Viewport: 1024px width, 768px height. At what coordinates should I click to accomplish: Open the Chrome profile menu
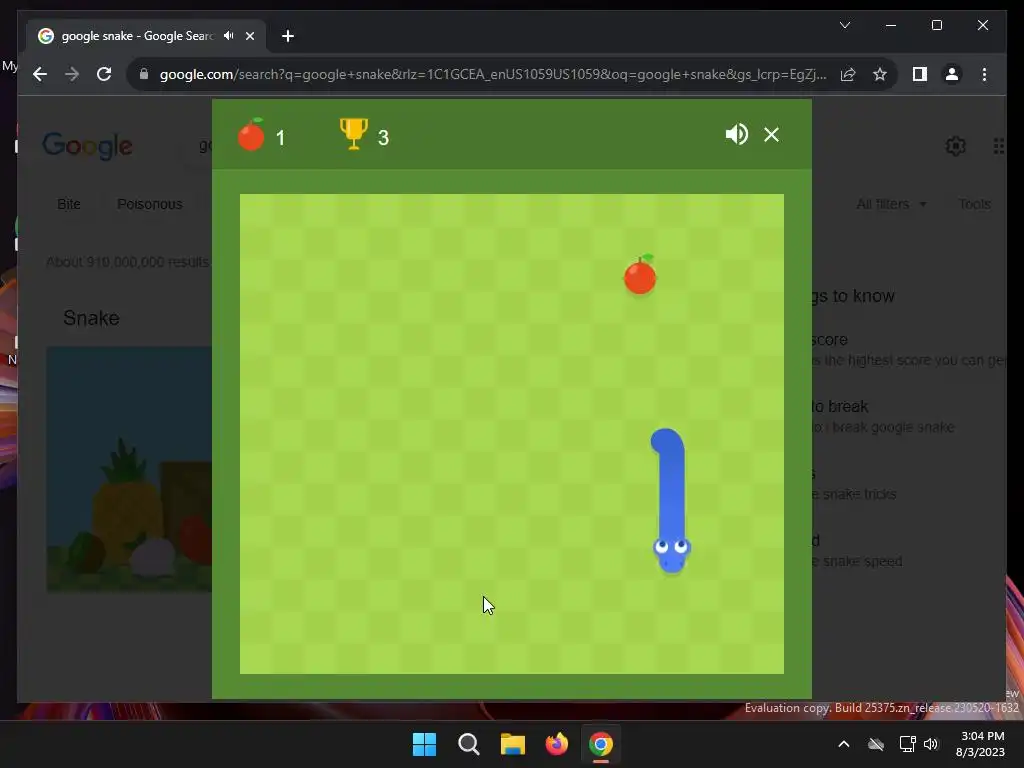tap(952, 74)
